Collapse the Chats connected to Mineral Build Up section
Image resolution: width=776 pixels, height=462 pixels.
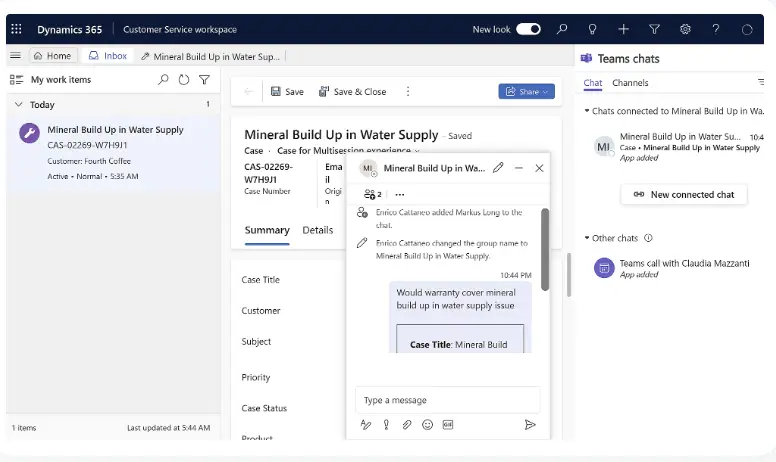[587, 111]
